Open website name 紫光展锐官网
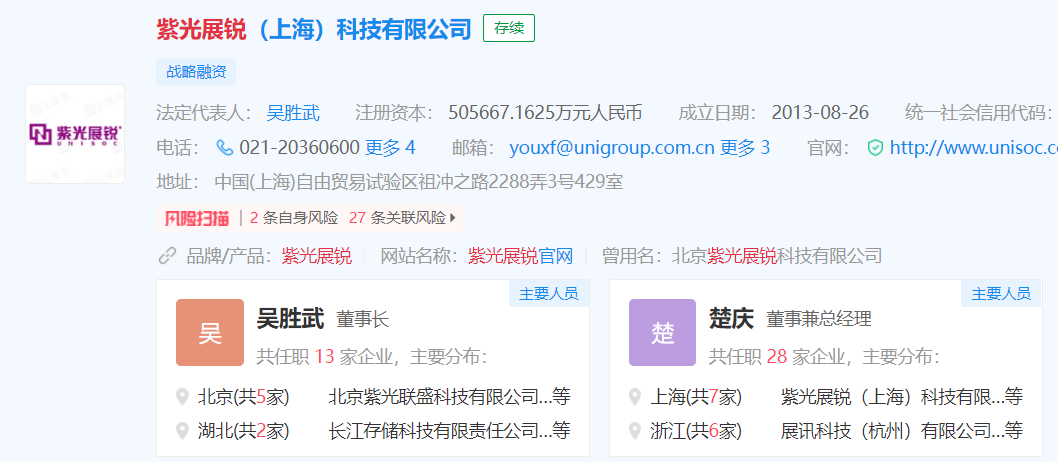This screenshot has height=462, width=1058. pyautogui.click(x=520, y=256)
